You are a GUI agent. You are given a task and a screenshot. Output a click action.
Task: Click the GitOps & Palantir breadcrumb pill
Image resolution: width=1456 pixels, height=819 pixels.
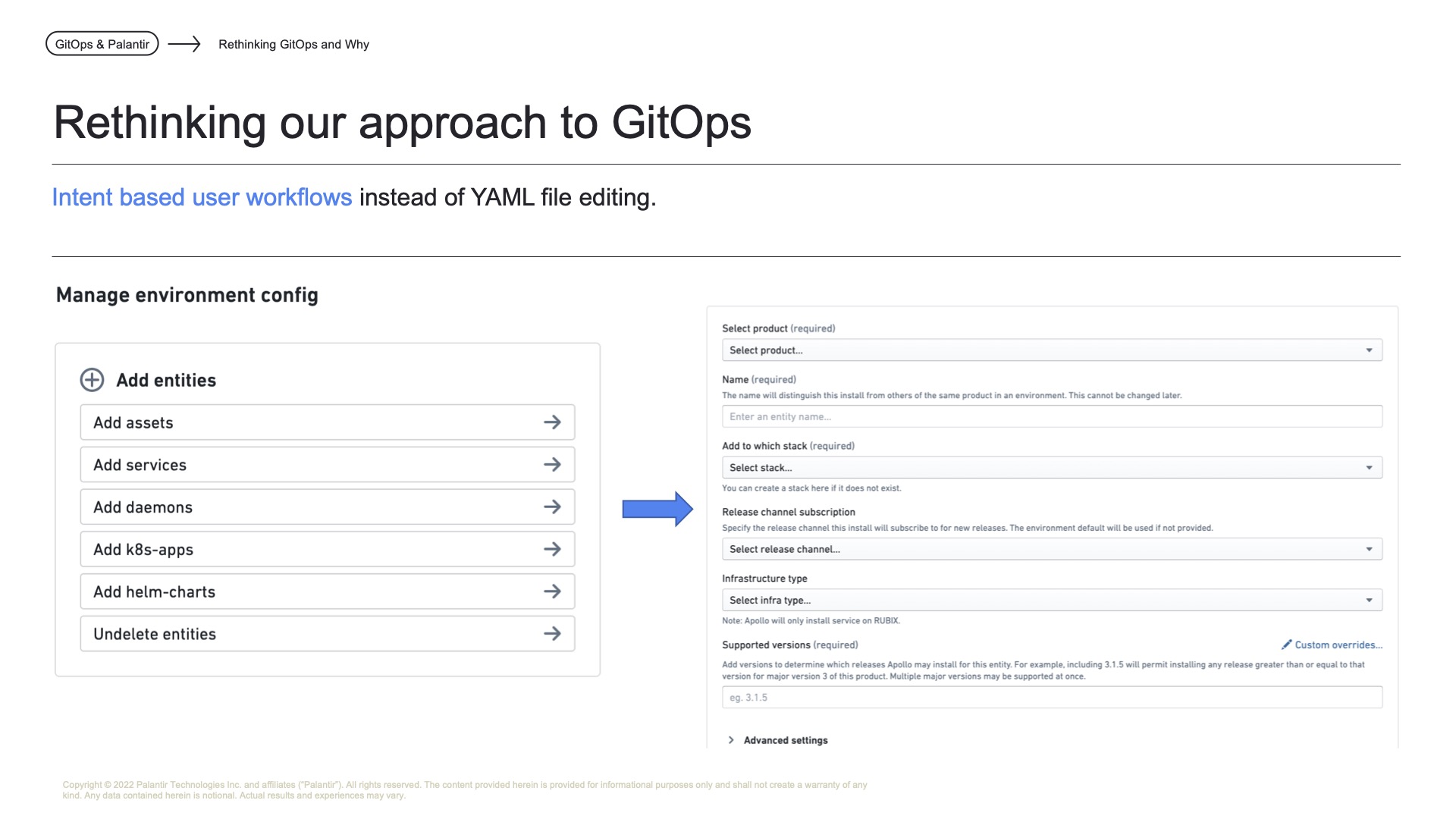(x=102, y=43)
